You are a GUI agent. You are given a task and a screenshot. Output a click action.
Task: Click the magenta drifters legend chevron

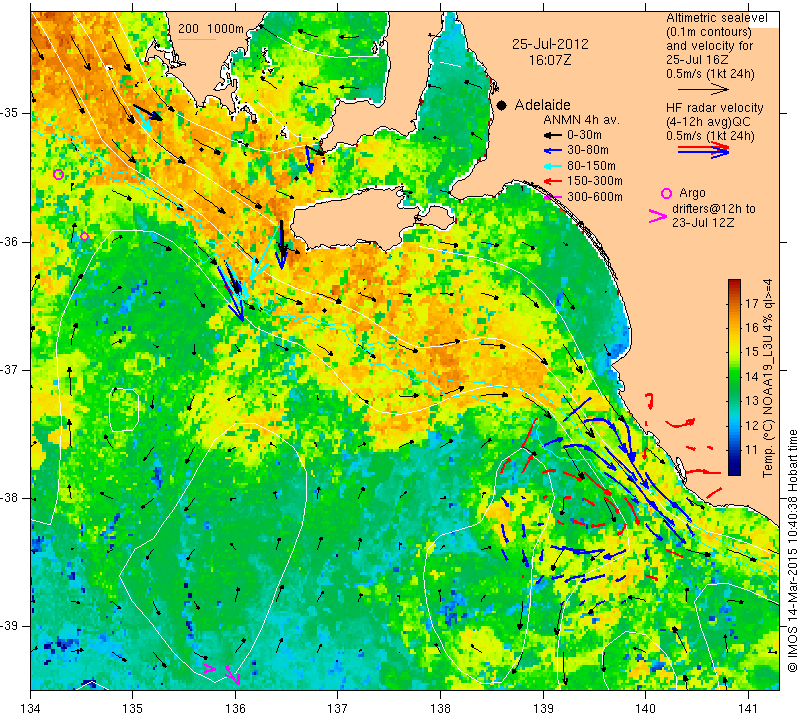(658, 216)
